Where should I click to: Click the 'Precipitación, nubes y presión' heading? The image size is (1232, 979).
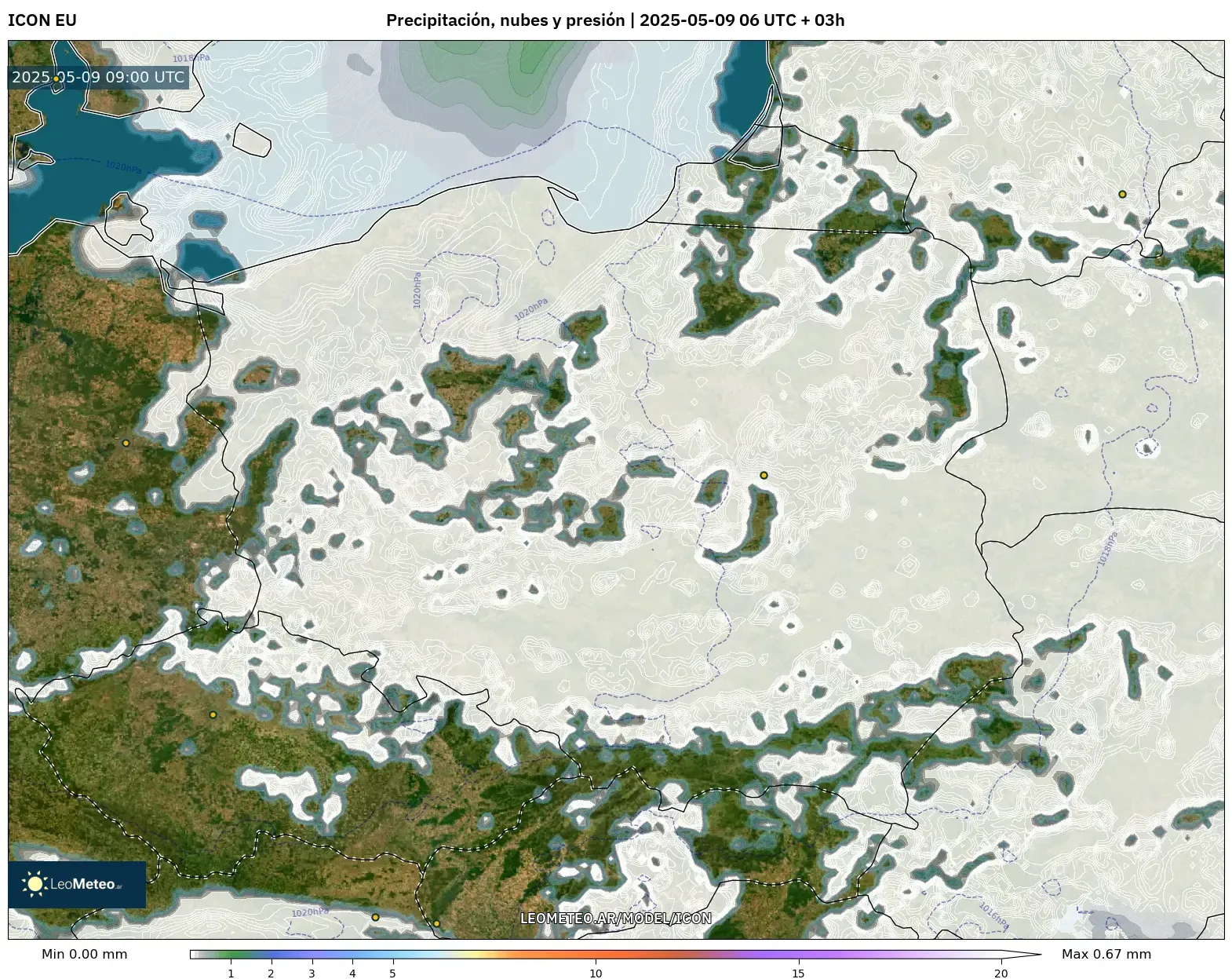(x=505, y=20)
